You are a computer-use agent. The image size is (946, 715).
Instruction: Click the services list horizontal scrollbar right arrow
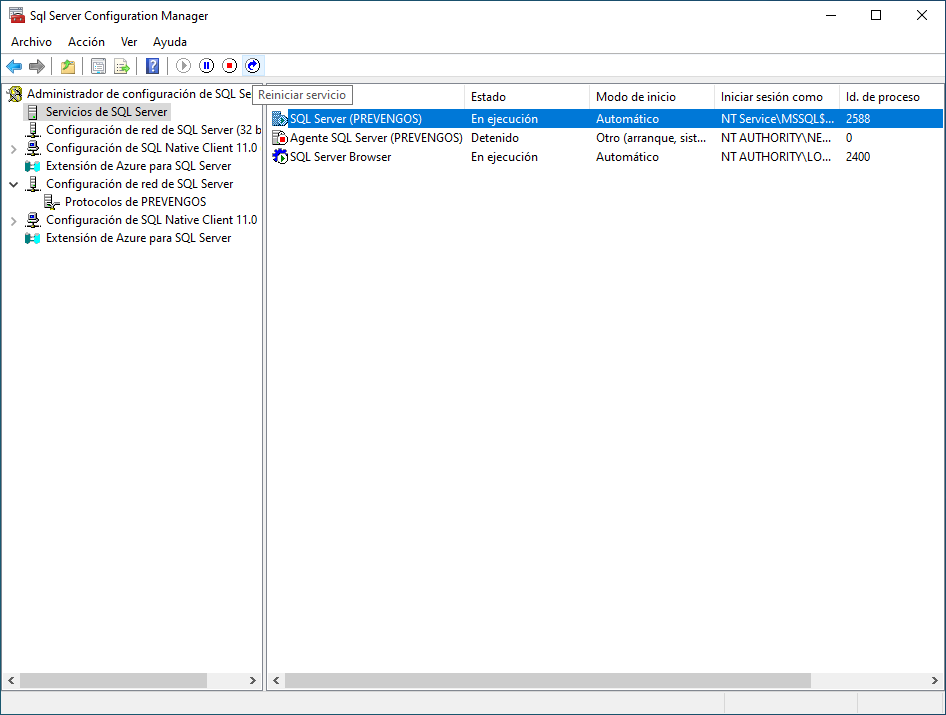coord(935,680)
